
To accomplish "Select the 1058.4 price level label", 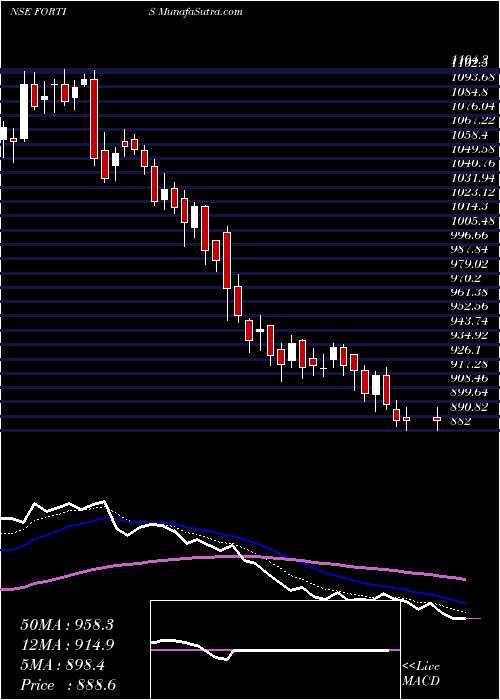I will 470,134.
